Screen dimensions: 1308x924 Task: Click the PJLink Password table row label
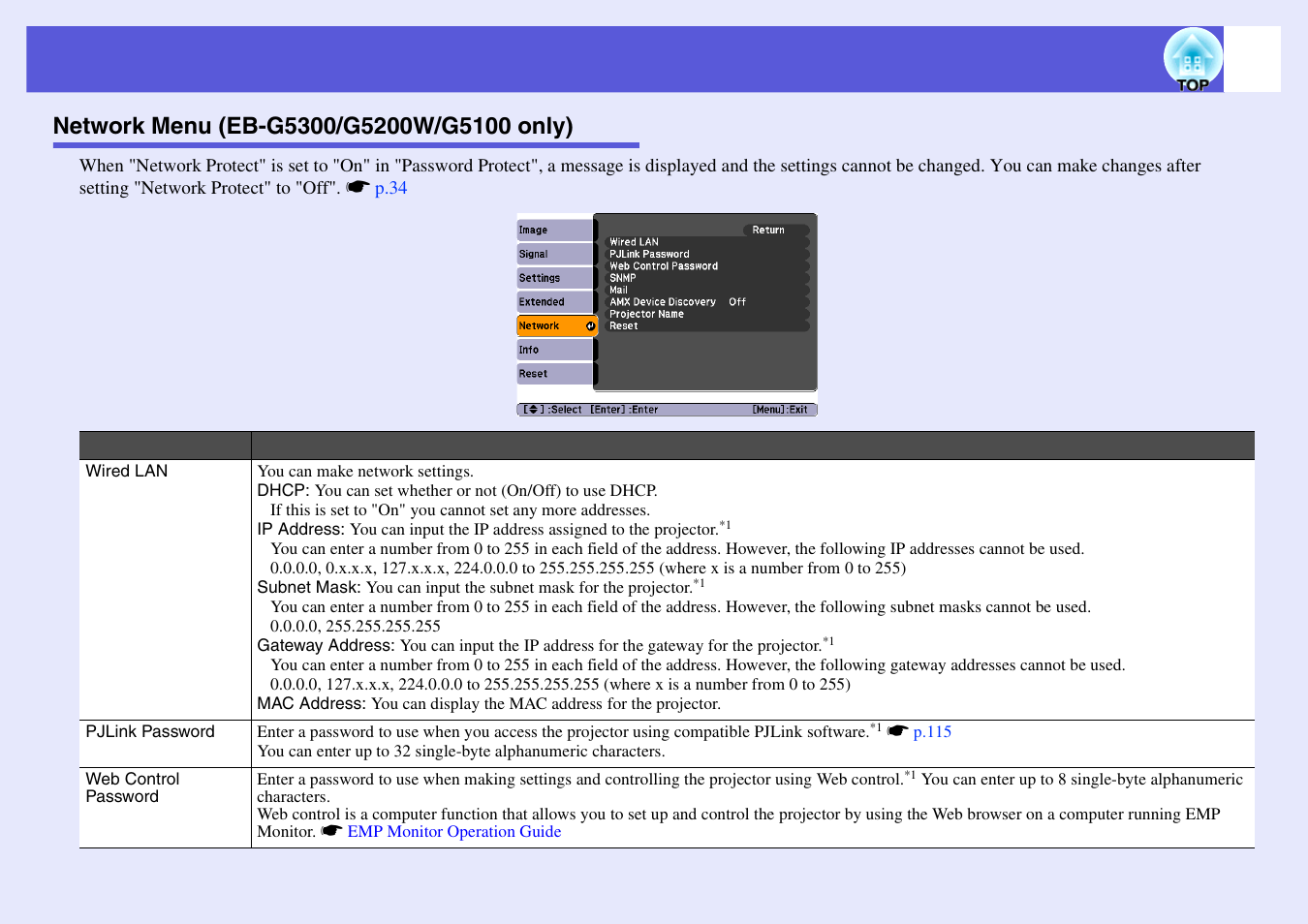(150, 731)
